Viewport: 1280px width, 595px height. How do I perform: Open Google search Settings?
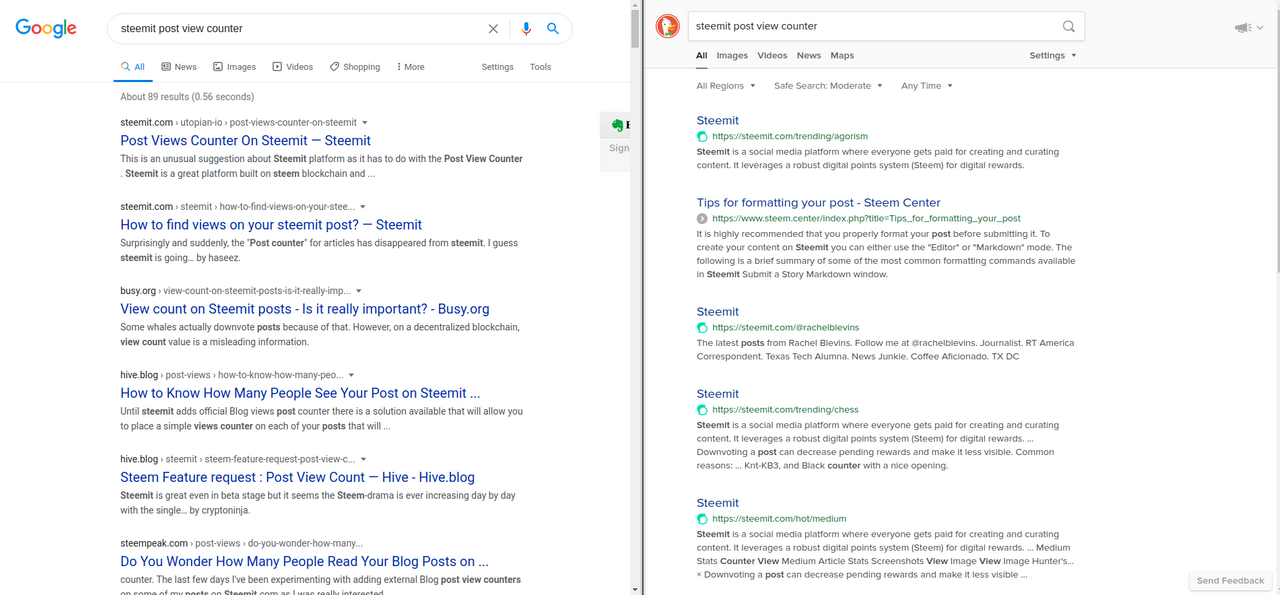pos(497,67)
